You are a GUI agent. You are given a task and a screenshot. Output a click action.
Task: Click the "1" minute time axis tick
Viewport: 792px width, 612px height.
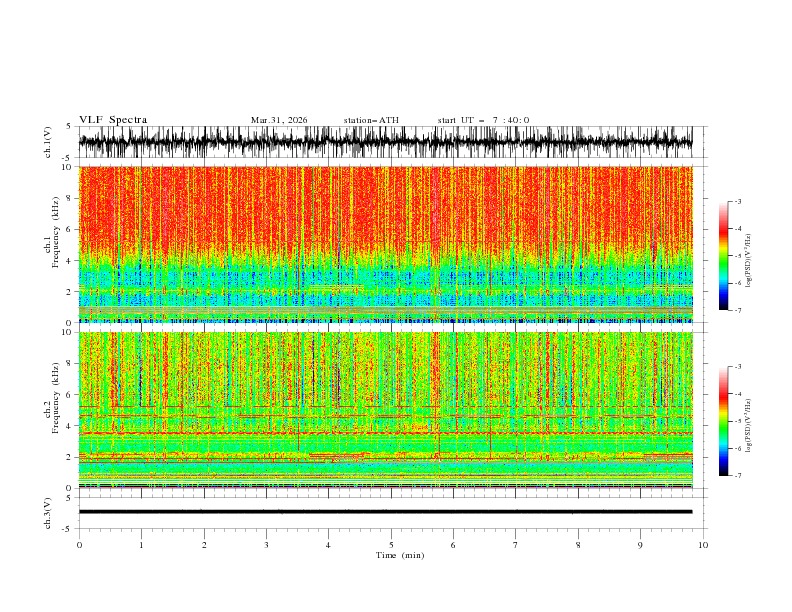tap(141, 545)
